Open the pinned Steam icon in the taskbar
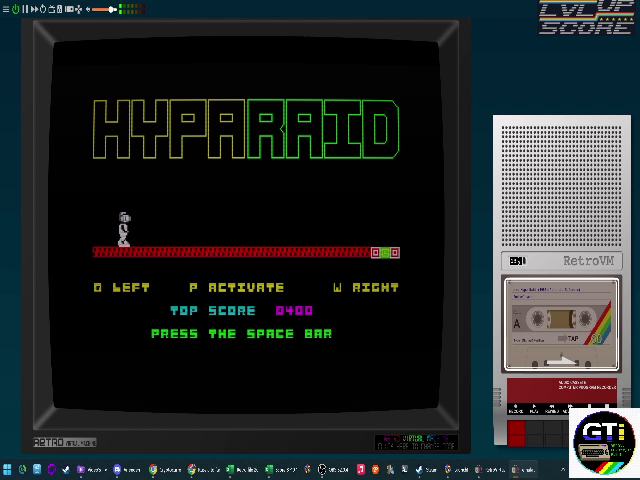Screen dimensions: 640x480 point(66,469)
